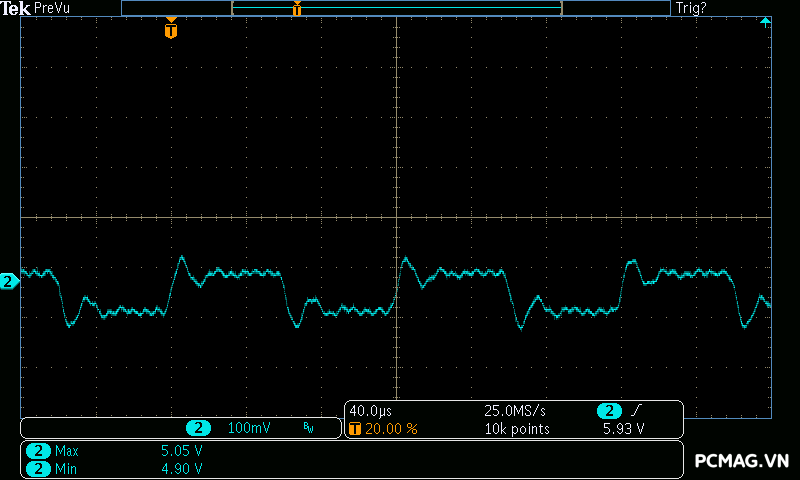This screenshot has height=480, width=800.
Task: Select the 40.0µs horizontal scale readout
Action: tap(369, 411)
